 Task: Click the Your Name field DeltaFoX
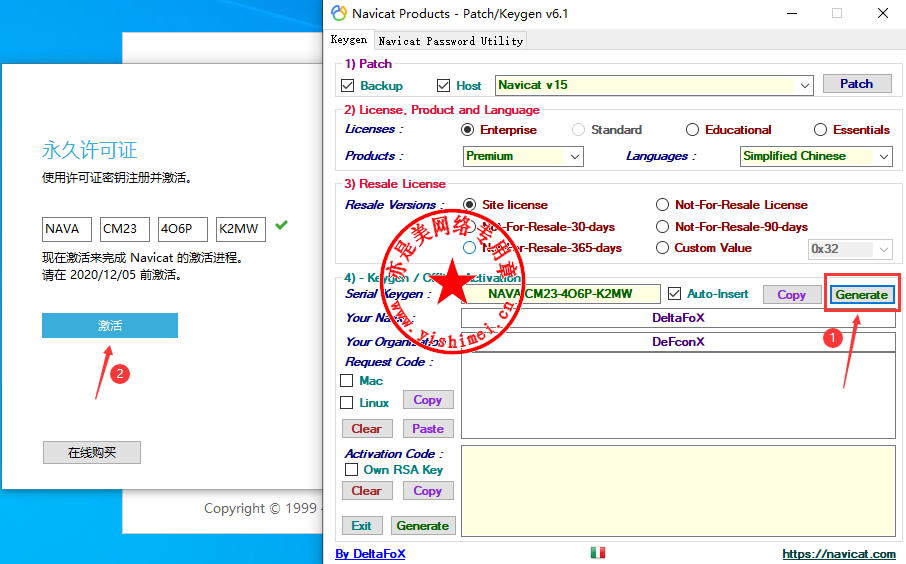pos(678,318)
